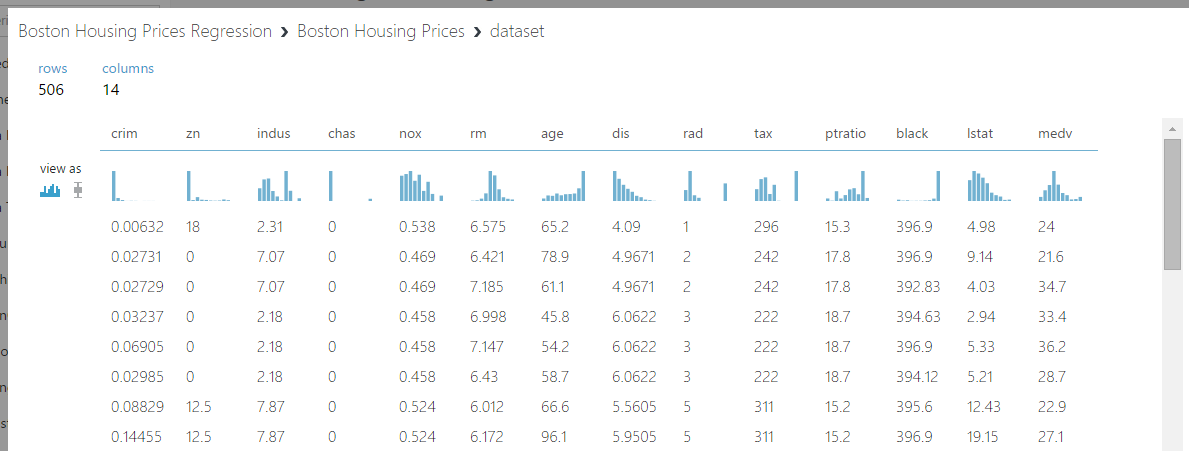Click dis value 5.5605
Viewport: 1189px width, 451px height.
coord(634,406)
